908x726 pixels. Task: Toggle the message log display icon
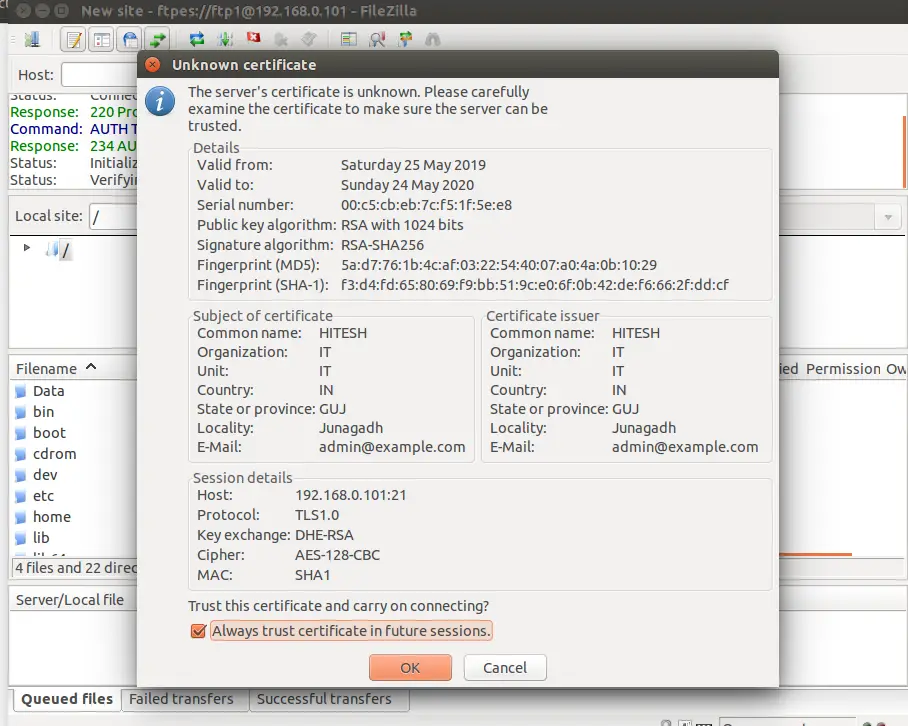click(74, 39)
